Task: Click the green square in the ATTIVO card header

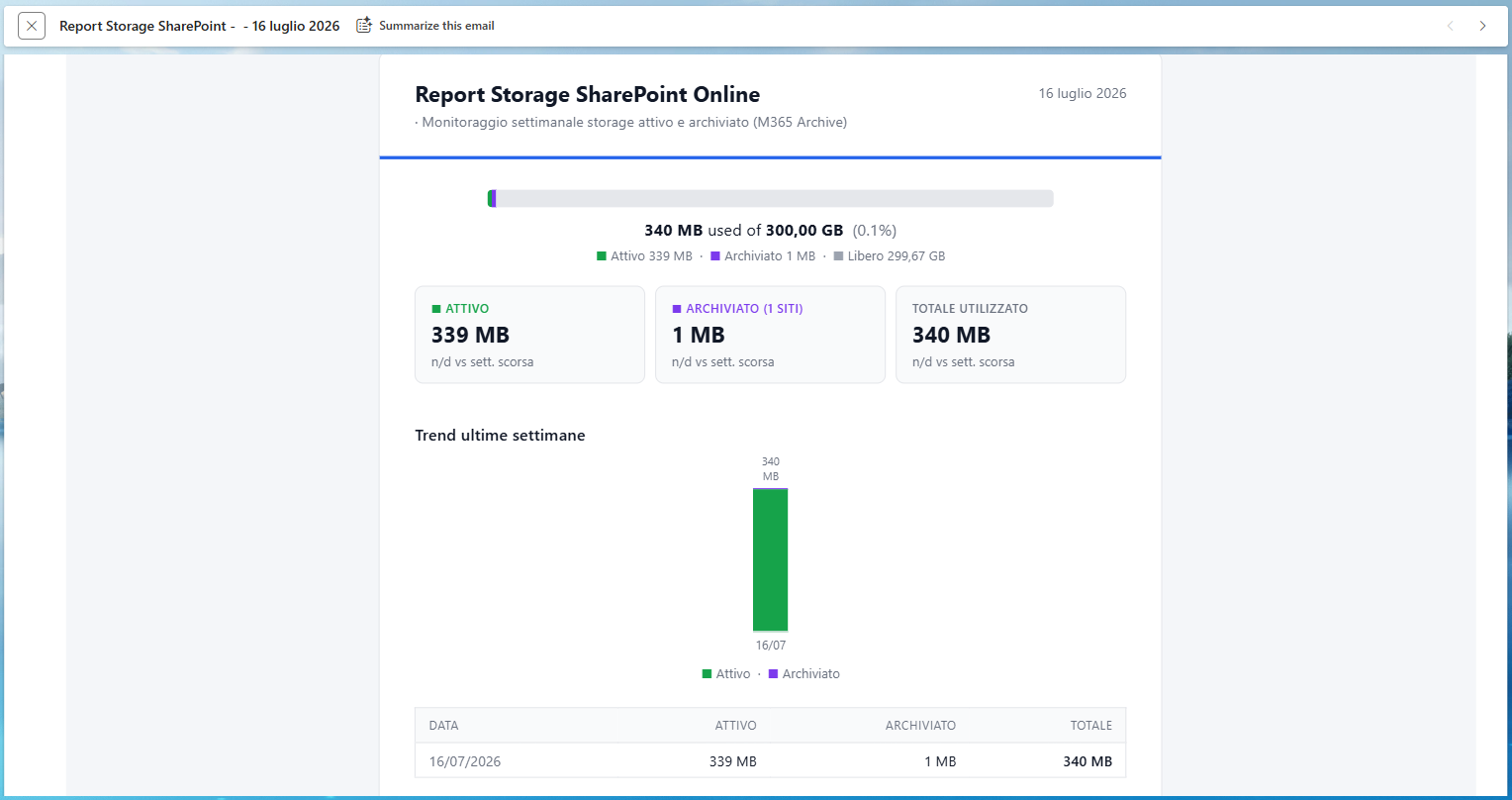Action: 436,309
